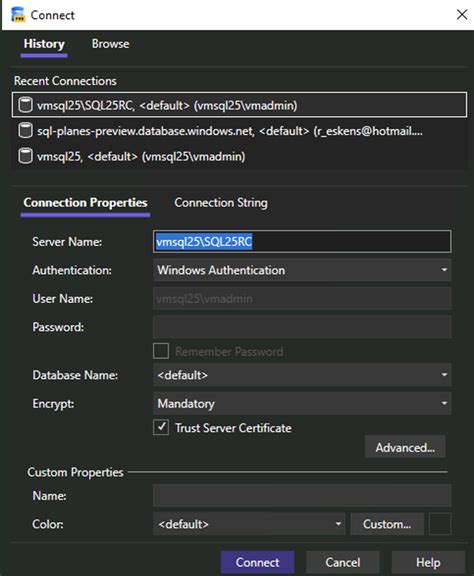This screenshot has height=576, width=474.
Task: Open the Authentication dropdown
Action: 302,270
